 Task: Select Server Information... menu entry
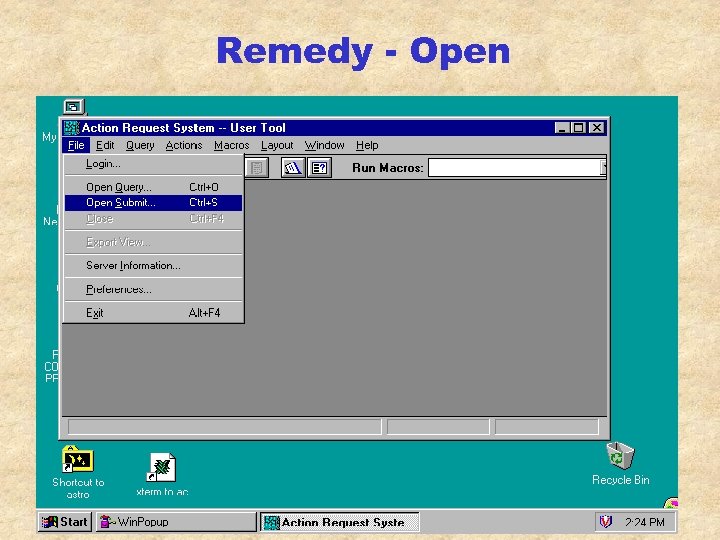tap(153, 265)
